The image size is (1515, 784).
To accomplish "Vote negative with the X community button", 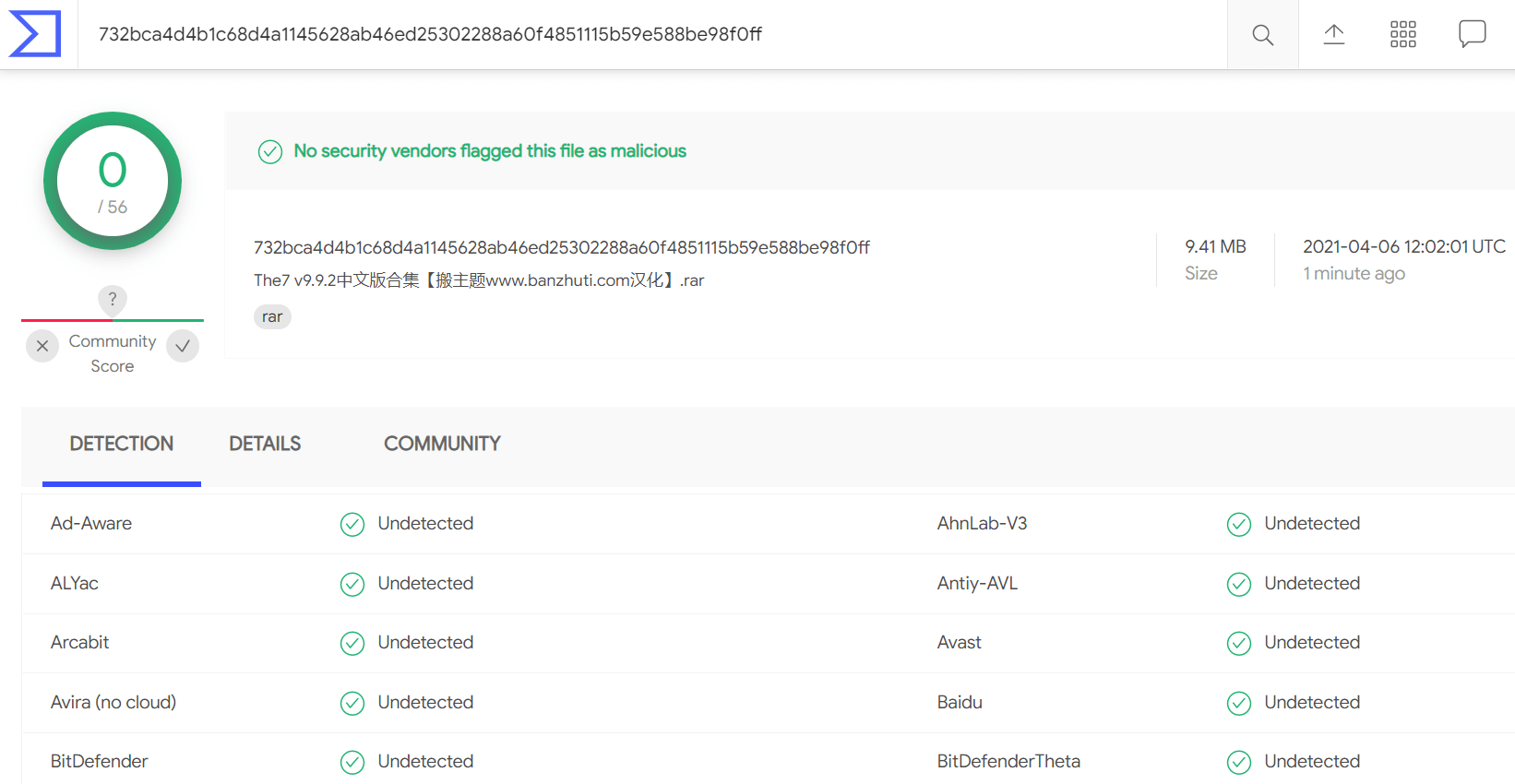I will pyautogui.click(x=42, y=346).
